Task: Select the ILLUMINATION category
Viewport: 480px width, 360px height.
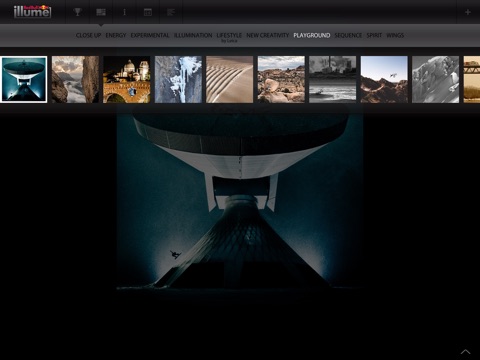Action: [x=193, y=35]
